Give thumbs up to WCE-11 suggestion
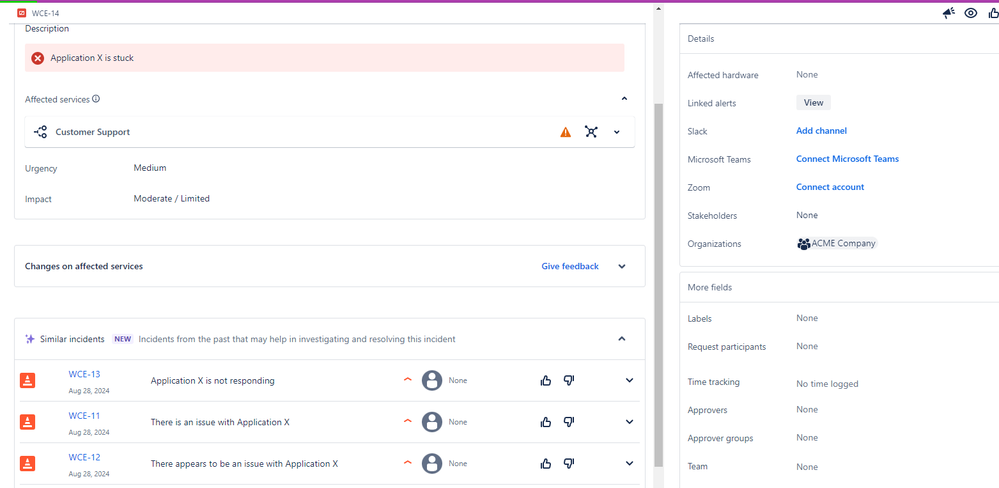This screenshot has height=488, width=999. 545,422
